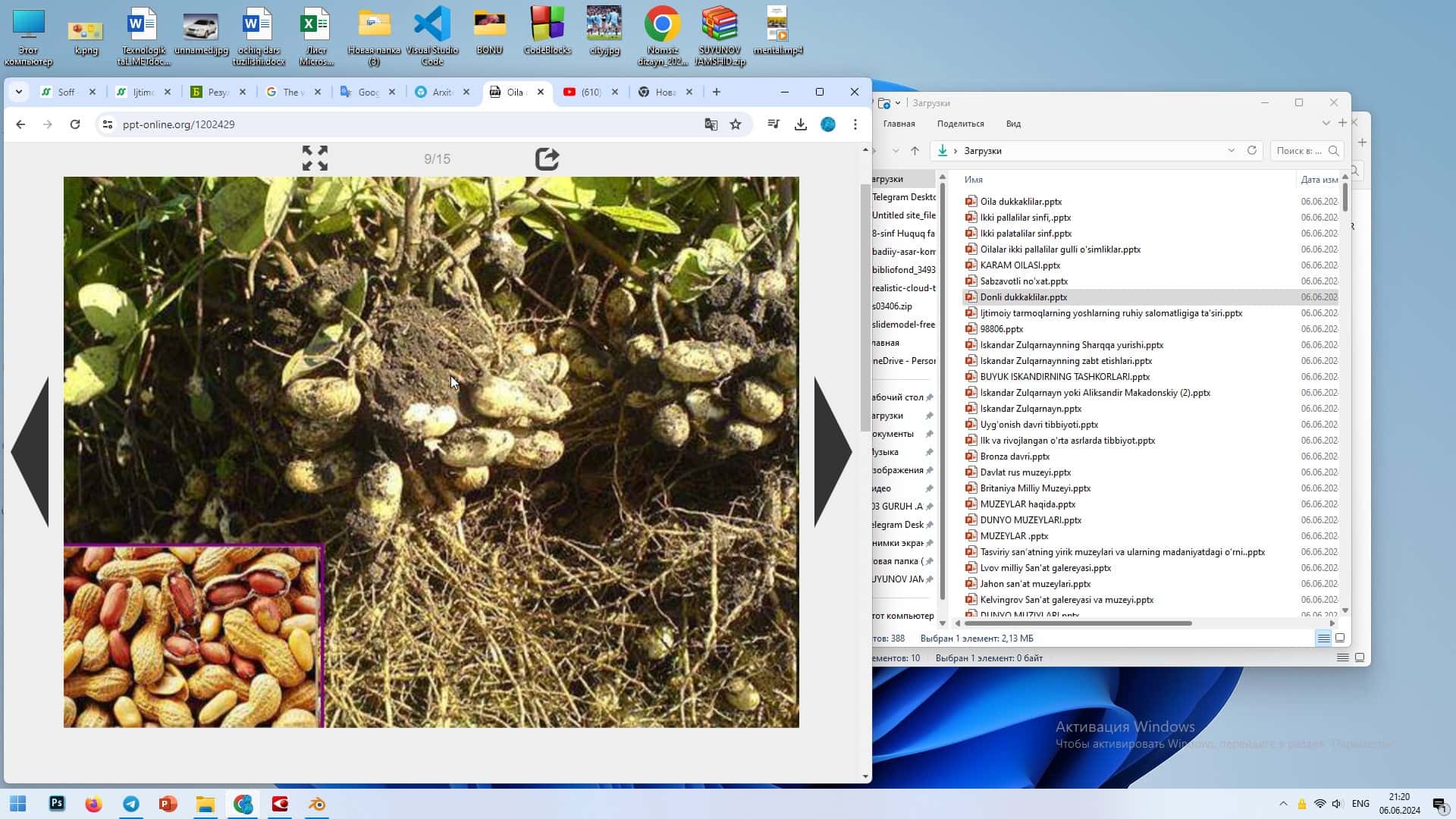
Task: Open the Chrome downloads icon
Action: (x=801, y=124)
